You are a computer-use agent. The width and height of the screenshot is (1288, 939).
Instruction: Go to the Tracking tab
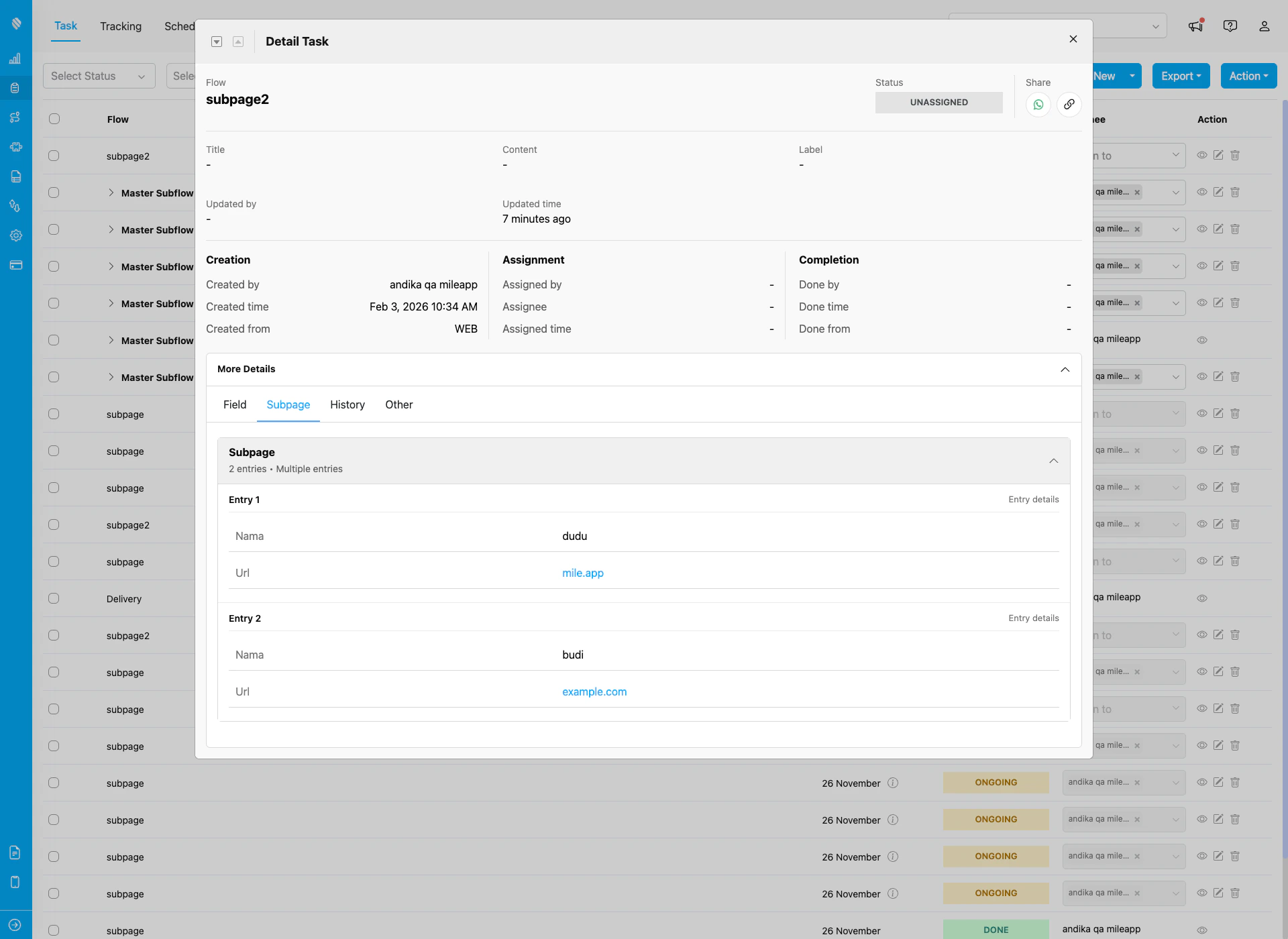point(120,26)
